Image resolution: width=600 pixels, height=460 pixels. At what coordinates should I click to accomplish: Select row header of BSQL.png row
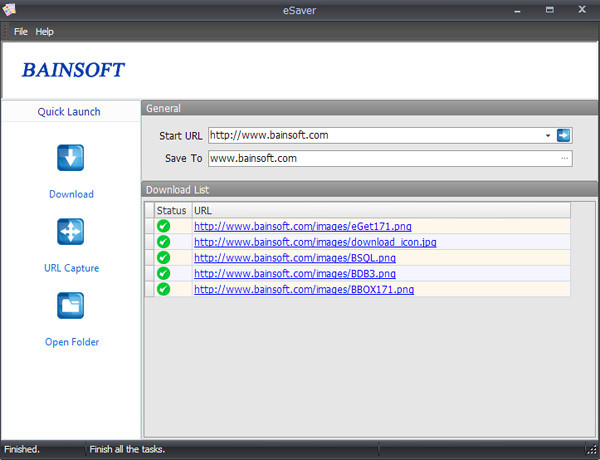coord(149,258)
